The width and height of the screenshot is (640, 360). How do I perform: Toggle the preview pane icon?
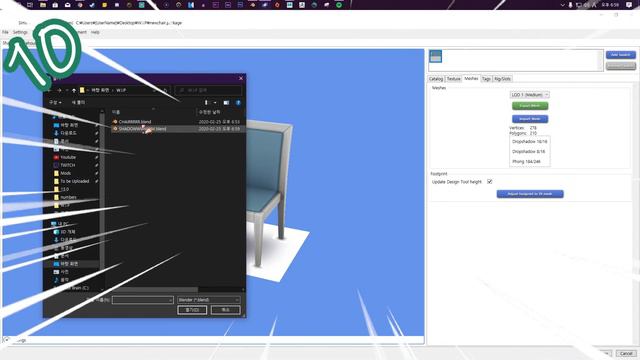pyautogui.click(x=226, y=102)
